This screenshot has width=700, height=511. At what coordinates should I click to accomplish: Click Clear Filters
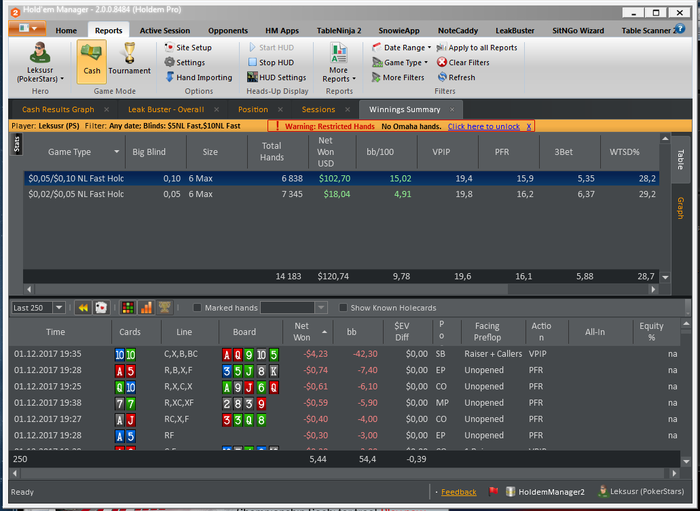tap(463, 62)
